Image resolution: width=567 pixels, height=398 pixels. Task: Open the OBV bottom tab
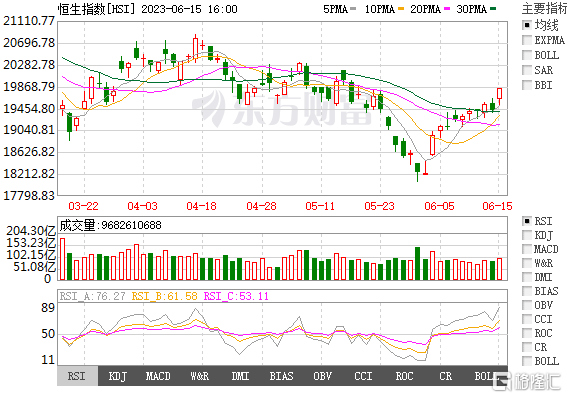[x=323, y=376]
